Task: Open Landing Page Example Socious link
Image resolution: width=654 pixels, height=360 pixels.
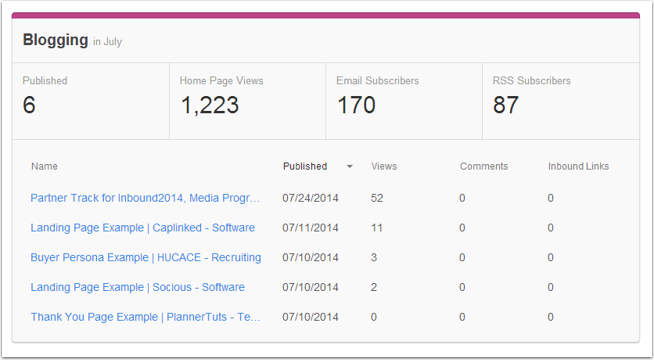Action: tap(138, 287)
